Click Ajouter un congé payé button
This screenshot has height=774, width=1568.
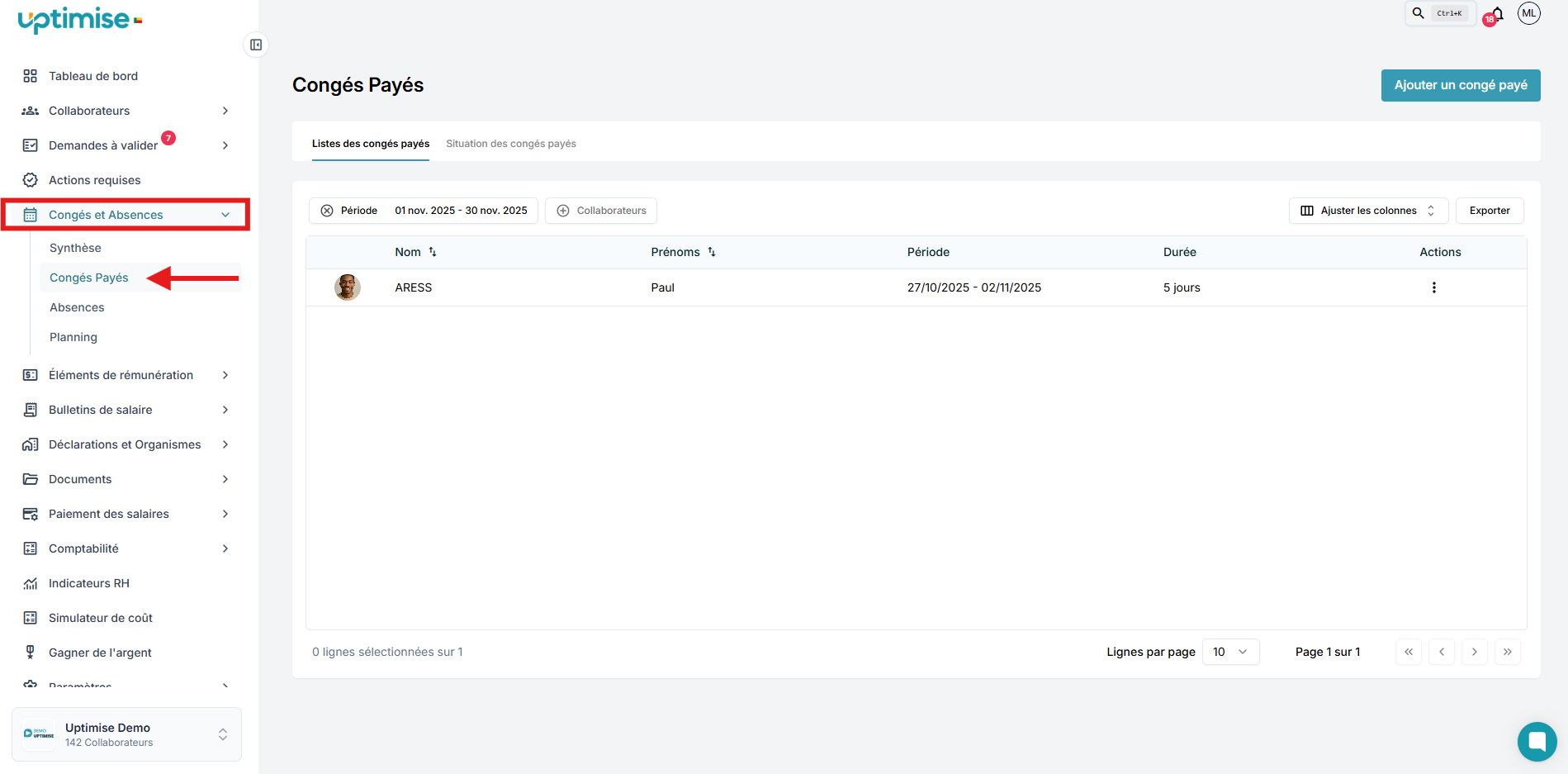pos(1460,85)
